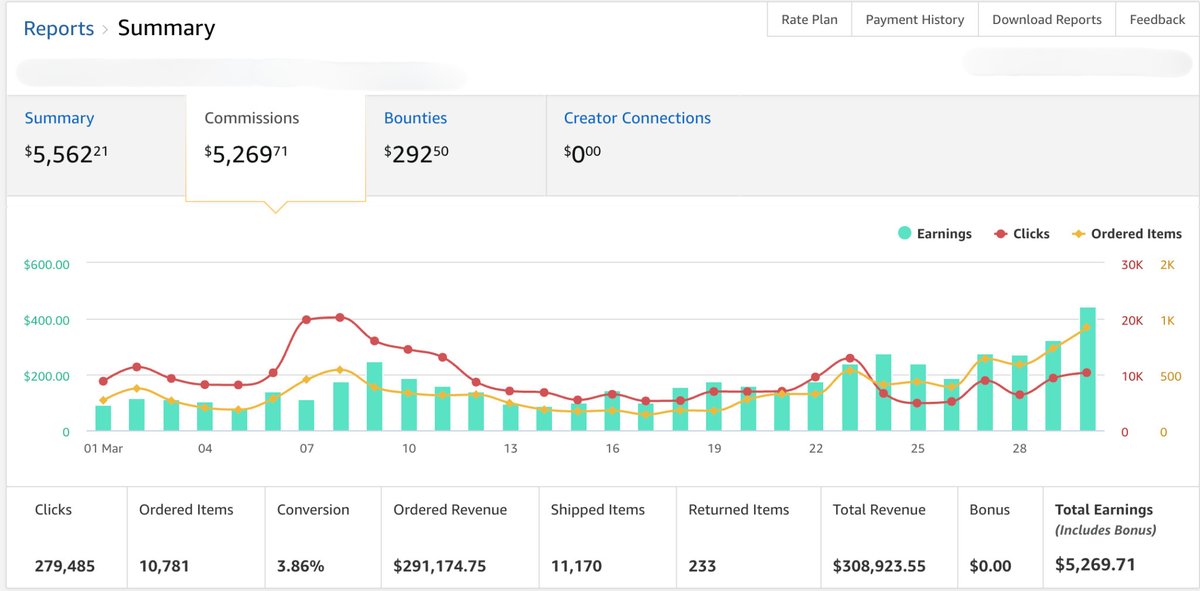Select the Commissions tab
The width and height of the screenshot is (1200, 591).
(x=276, y=147)
